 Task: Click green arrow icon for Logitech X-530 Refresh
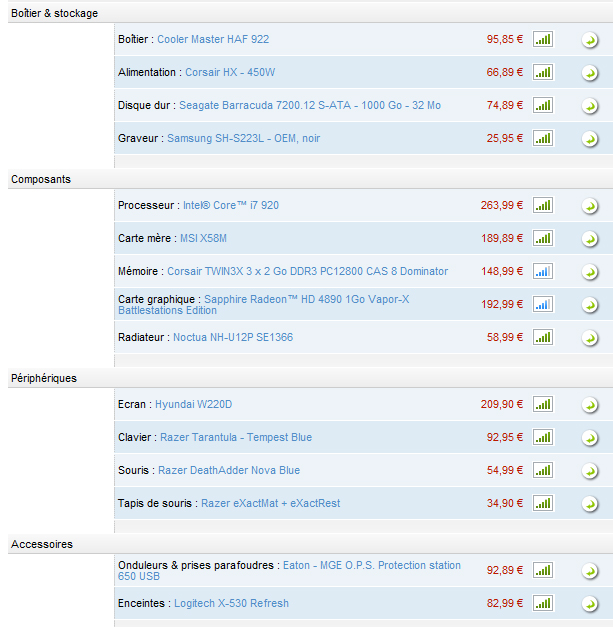[x=590, y=604]
